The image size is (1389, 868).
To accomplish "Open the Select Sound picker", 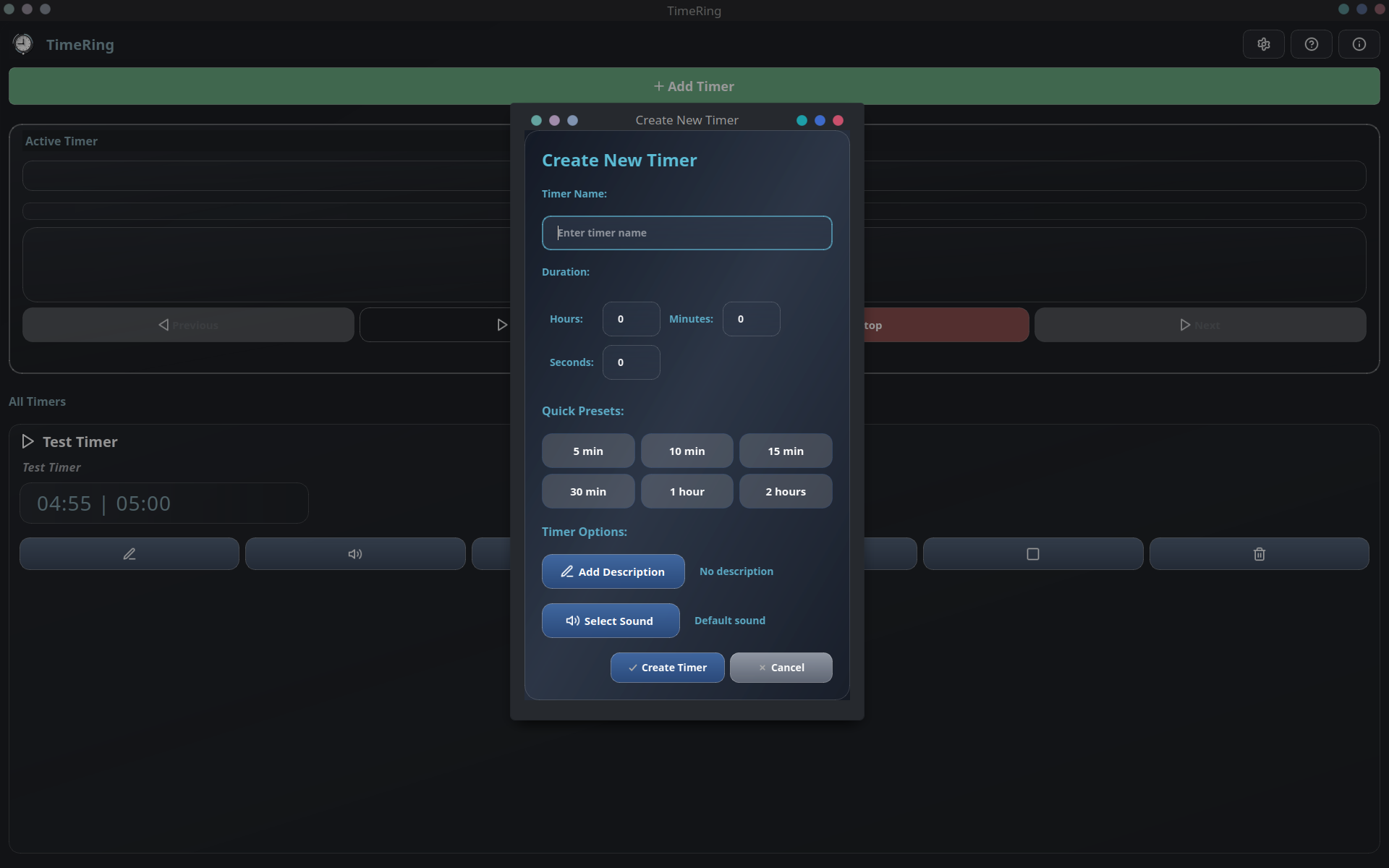I will tap(610, 621).
